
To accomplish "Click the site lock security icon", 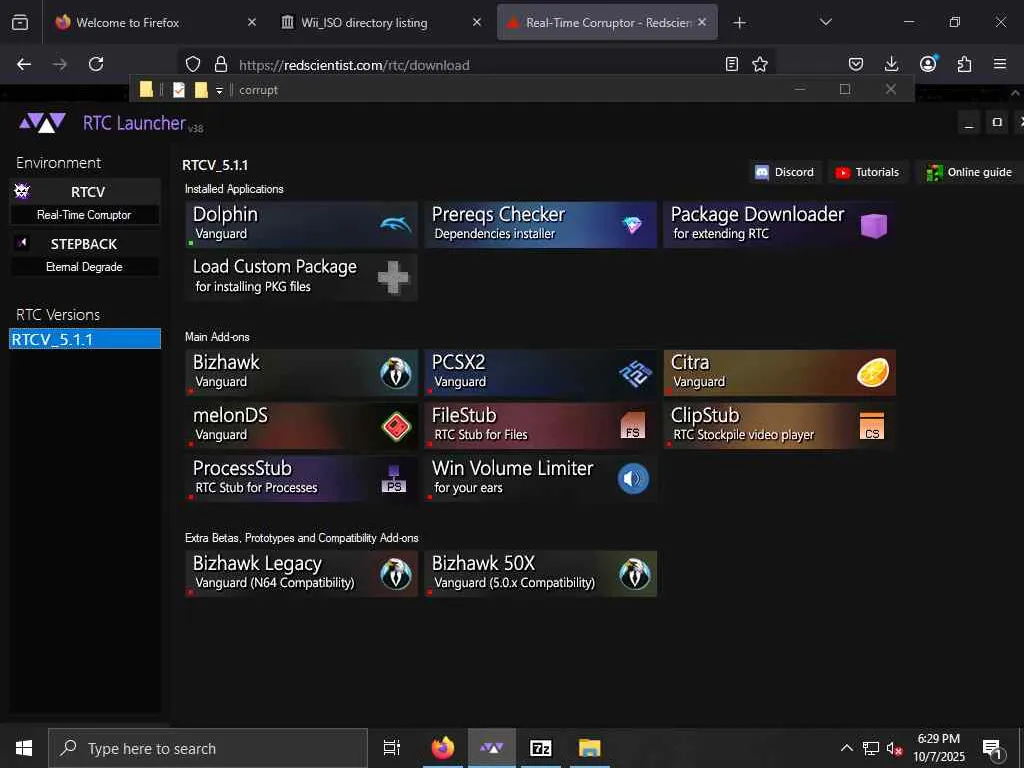I will (x=221, y=64).
